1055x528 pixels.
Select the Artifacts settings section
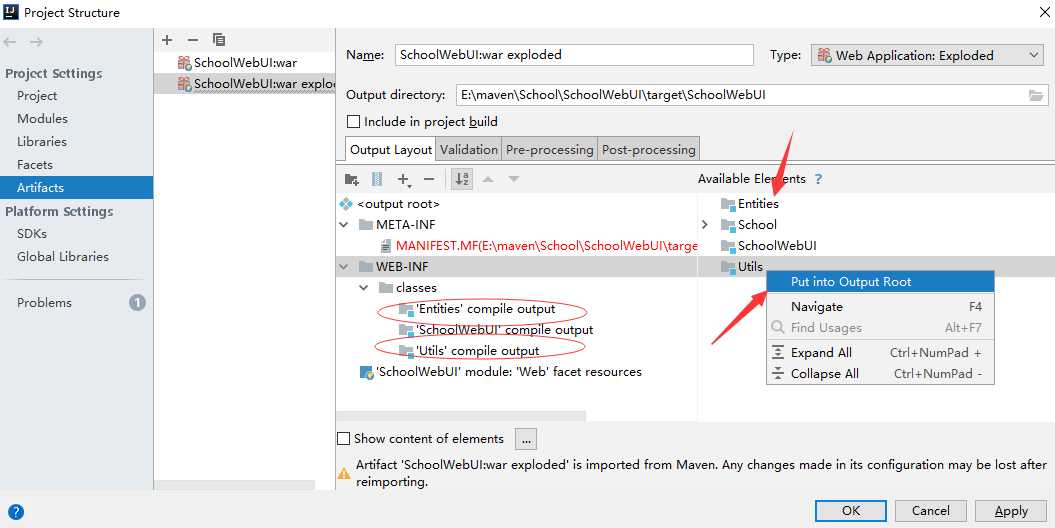tap(77, 188)
